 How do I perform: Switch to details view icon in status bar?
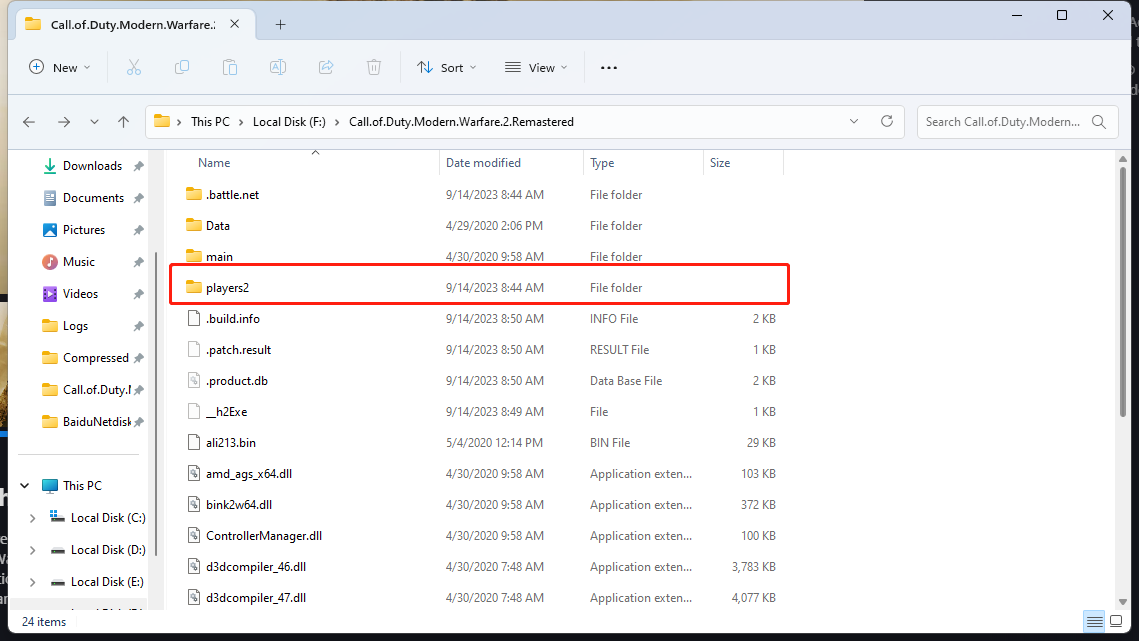click(1094, 621)
